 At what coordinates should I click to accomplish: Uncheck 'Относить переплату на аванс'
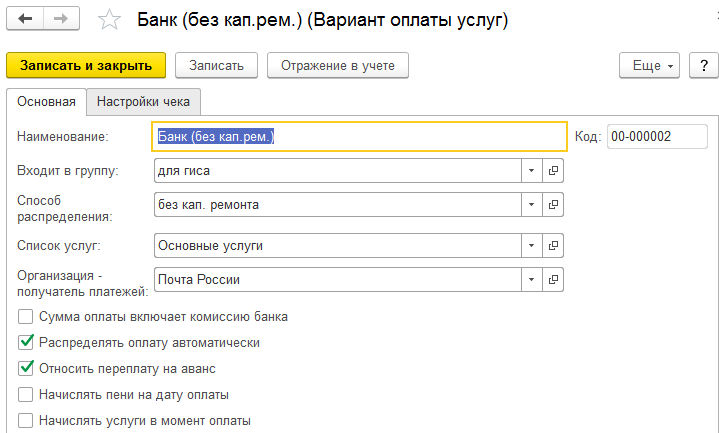(x=26, y=368)
